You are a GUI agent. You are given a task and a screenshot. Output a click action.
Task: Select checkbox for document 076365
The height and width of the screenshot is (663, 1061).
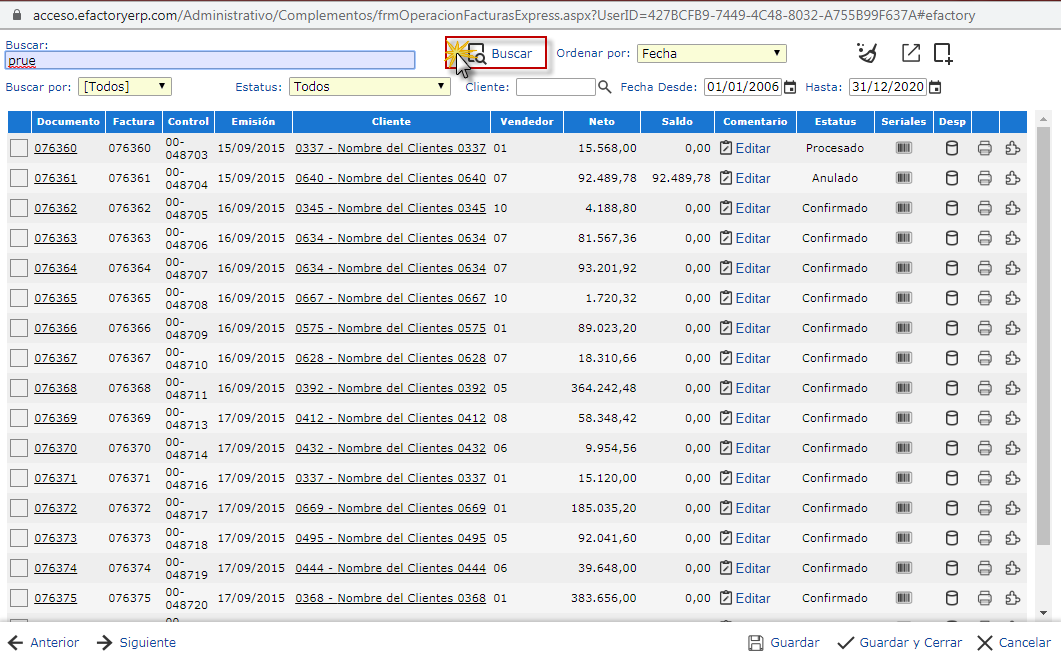click(x=19, y=298)
